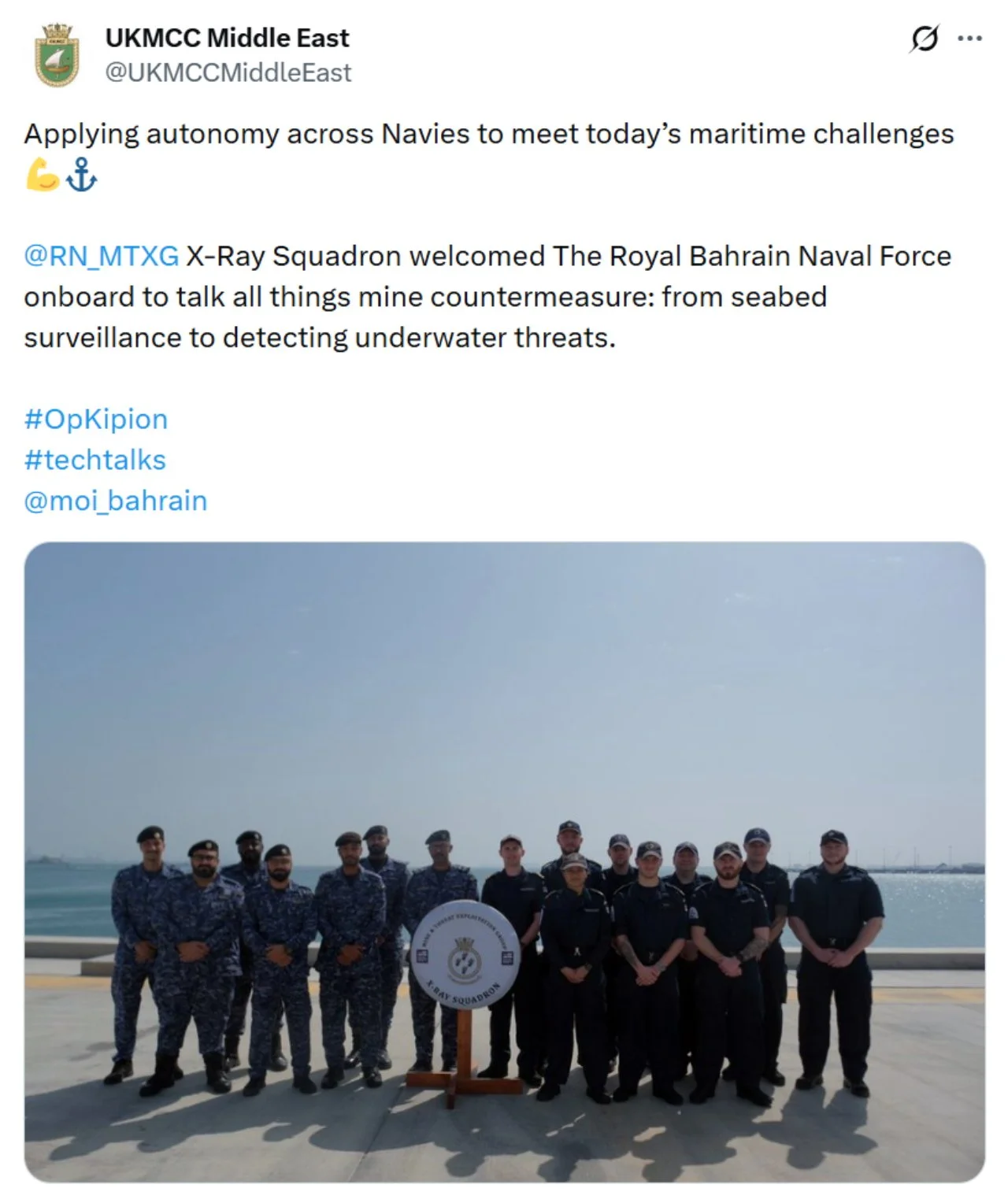Click the Grok explain-post icon
Viewport: 1008px width, 1203px height.
pyautogui.click(x=925, y=39)
